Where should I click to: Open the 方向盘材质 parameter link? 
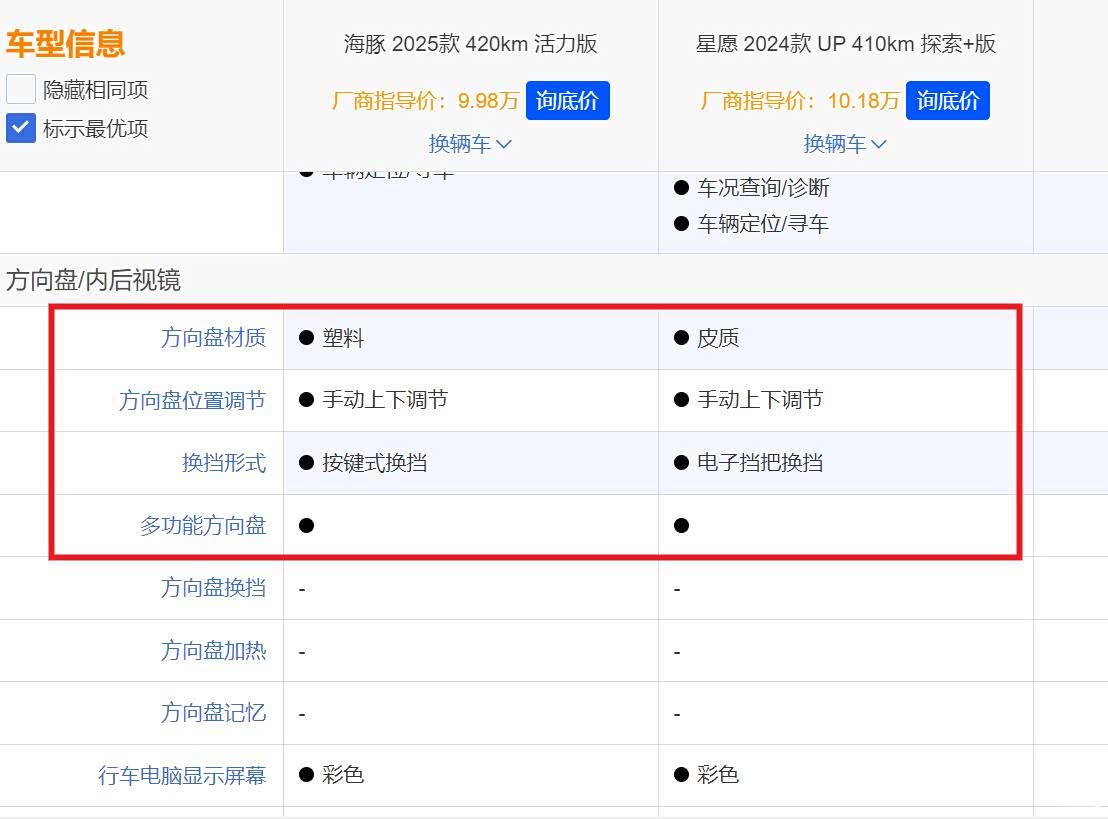(213, 338)
